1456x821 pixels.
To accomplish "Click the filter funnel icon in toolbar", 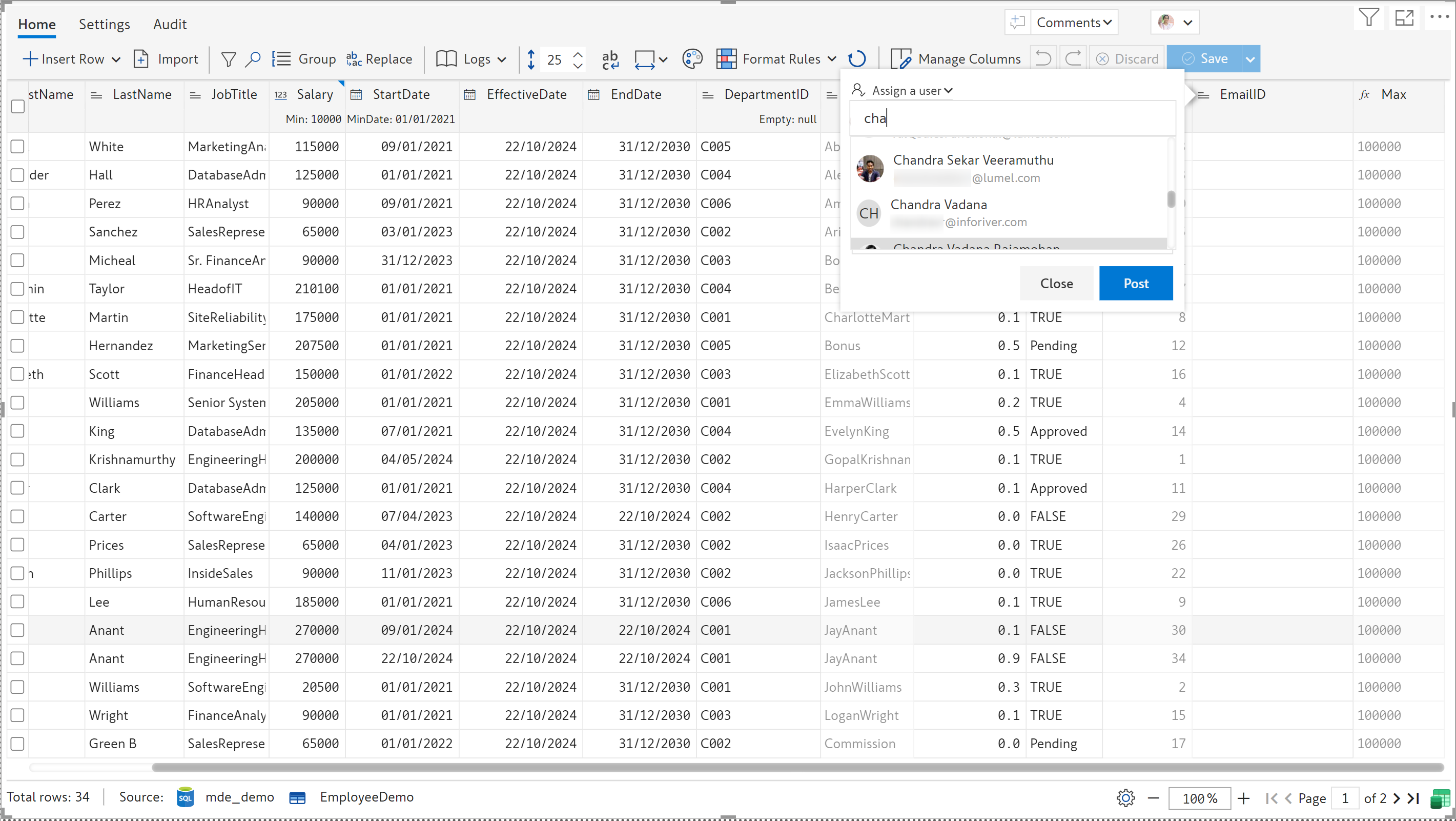I will coord(229,59).
